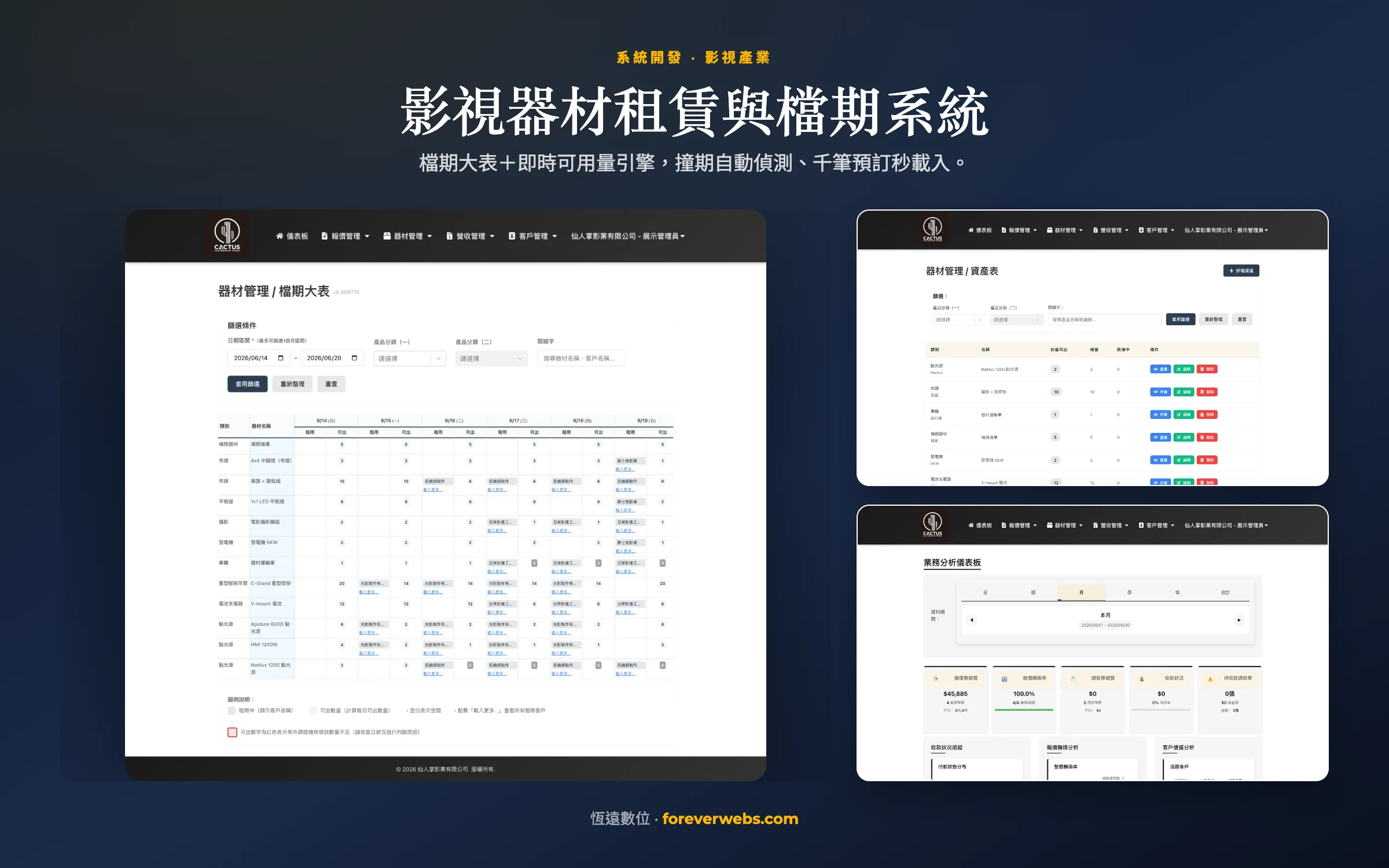
Task: Edit the Nanlux 1200 點光源 asset row
Action: point(1184,369)
